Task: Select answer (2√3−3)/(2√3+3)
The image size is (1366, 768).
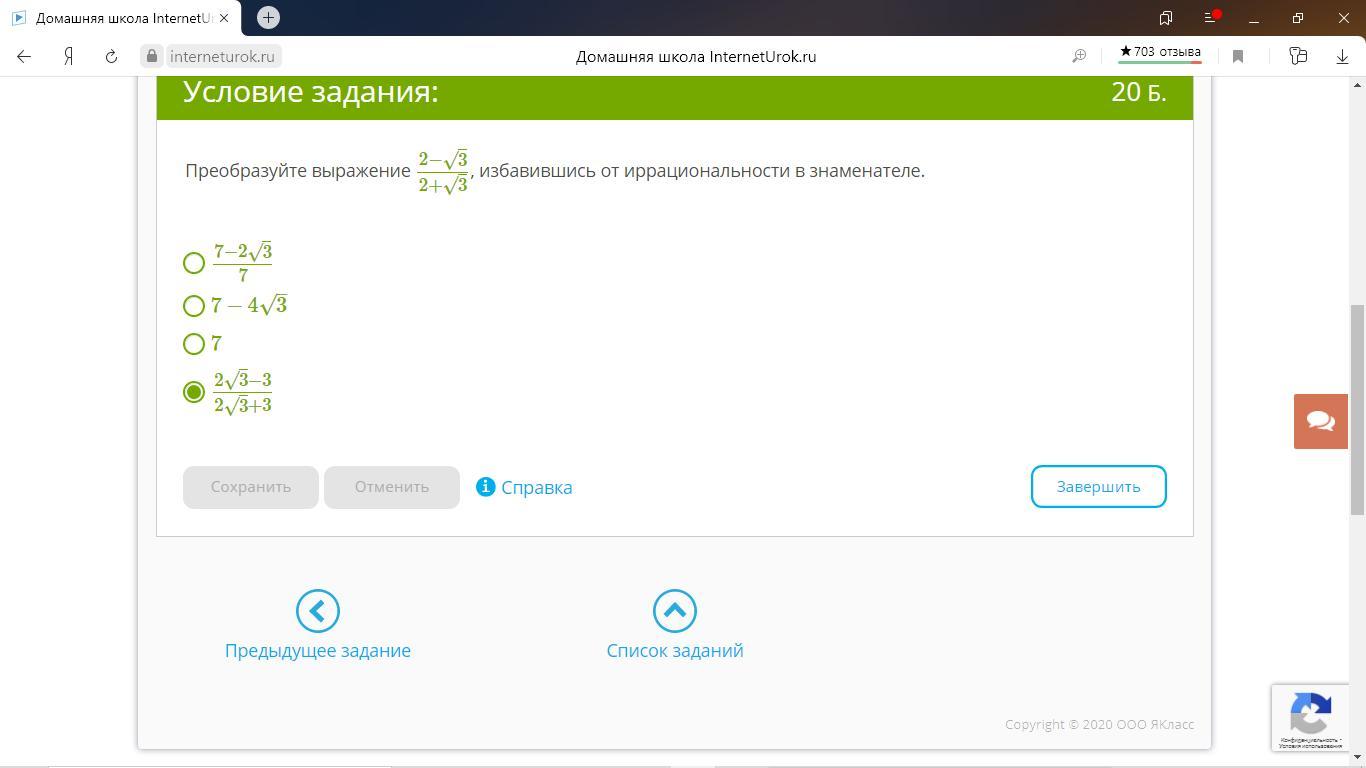Action: (194, 392)
